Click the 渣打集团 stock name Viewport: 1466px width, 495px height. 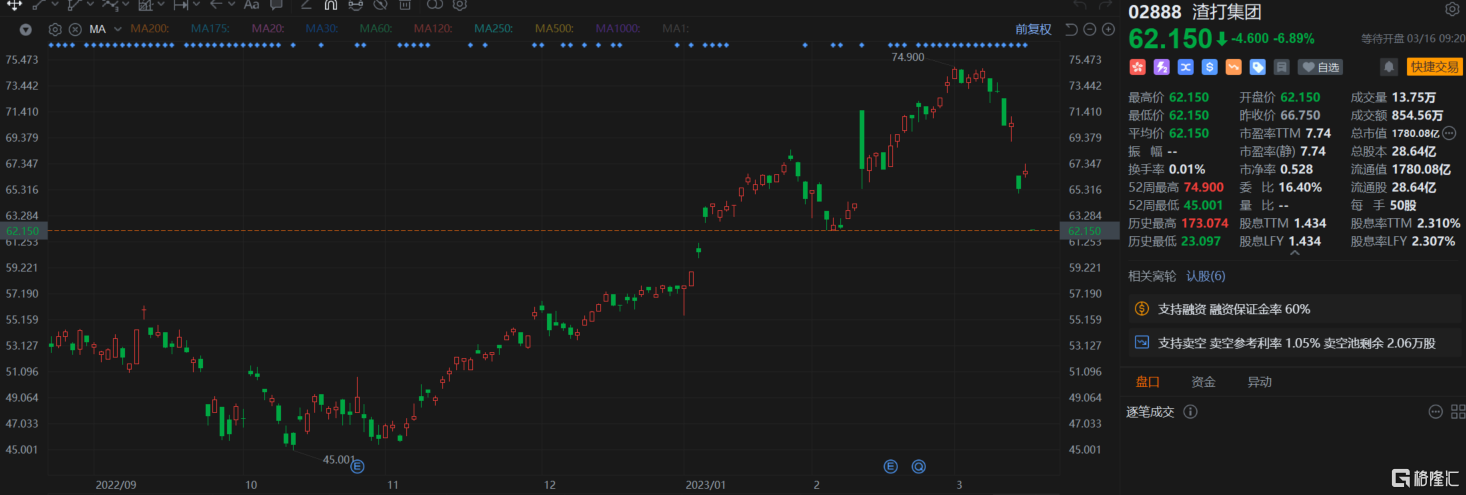click(x=1229, y=11)
